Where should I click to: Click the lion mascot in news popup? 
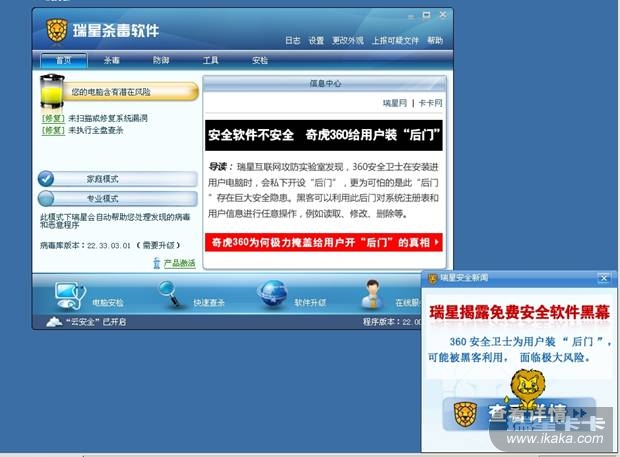click(527, 389)
